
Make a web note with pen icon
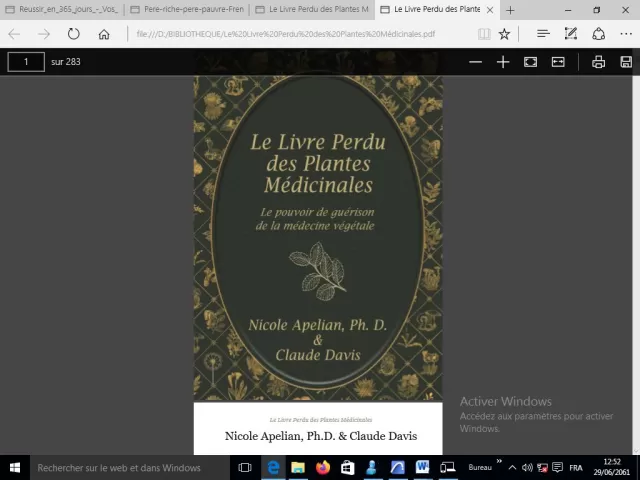pyautogui.click(x=571, y=34)
